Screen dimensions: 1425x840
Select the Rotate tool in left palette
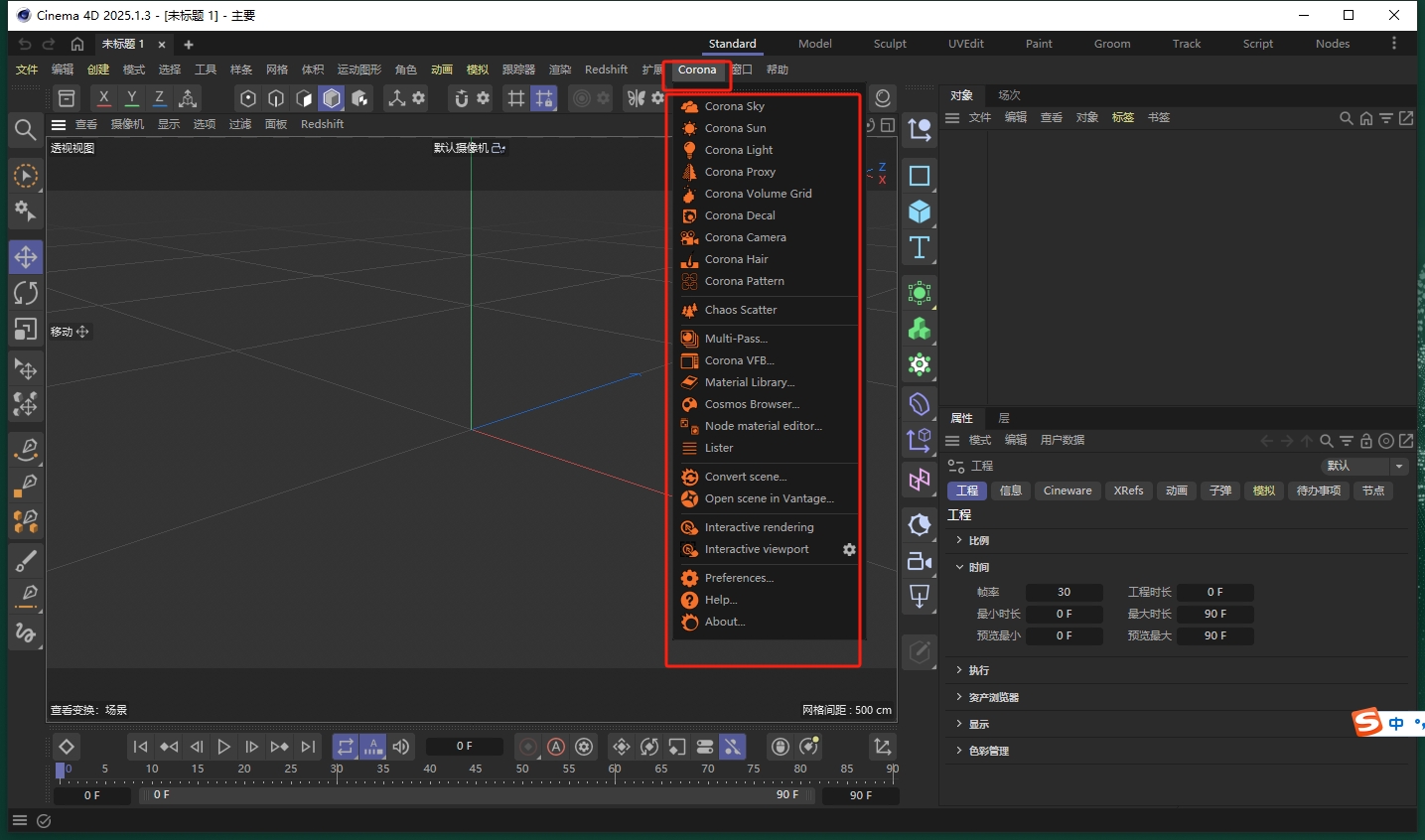click(x=26, y=293)
